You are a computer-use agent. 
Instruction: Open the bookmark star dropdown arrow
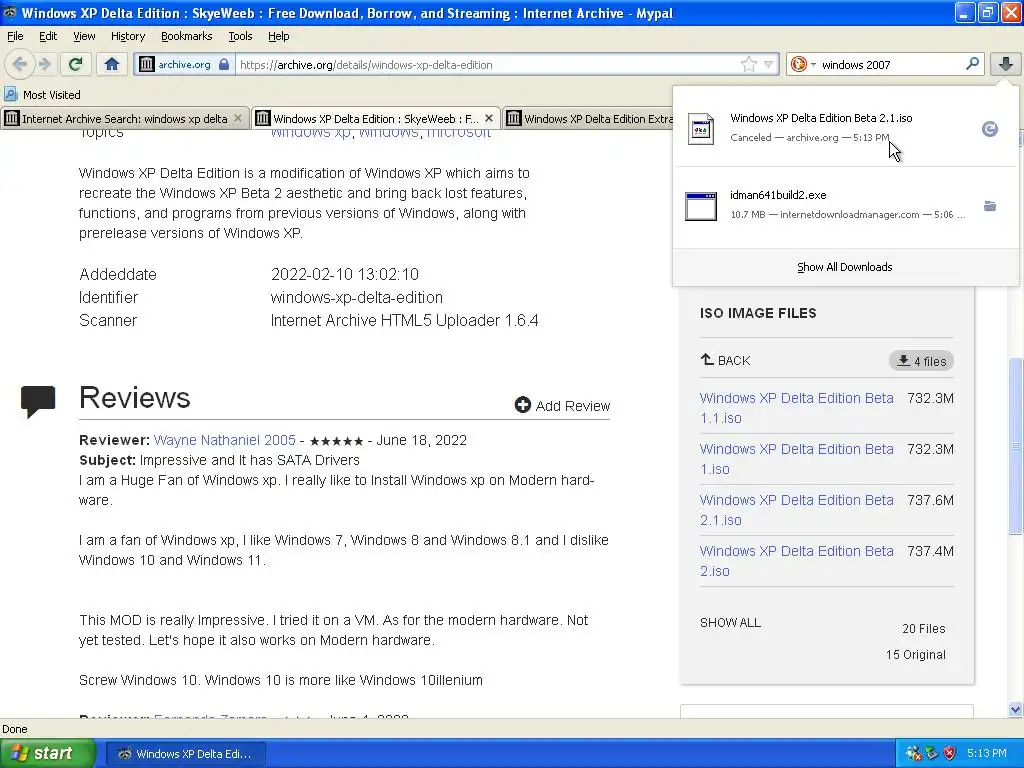pyautogui.click(x=769, y=64)
